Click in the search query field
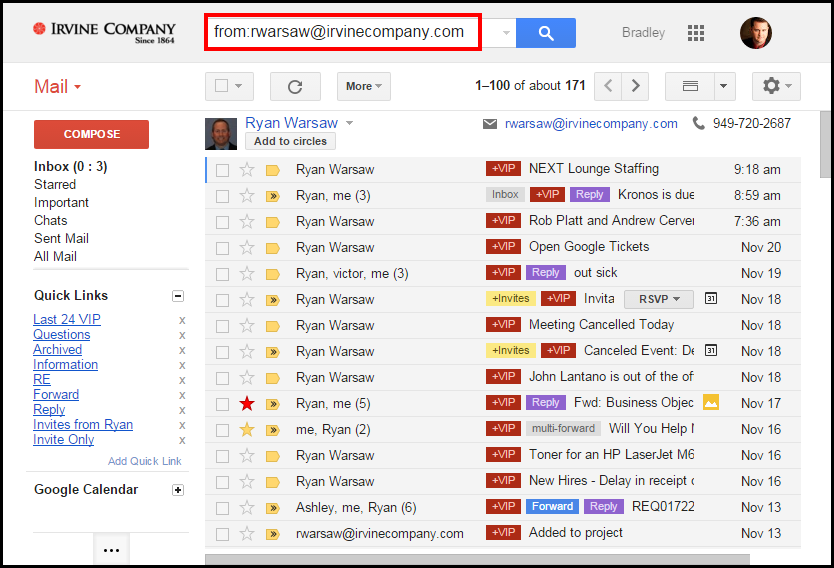834x568 pixels. click(343, 32)
